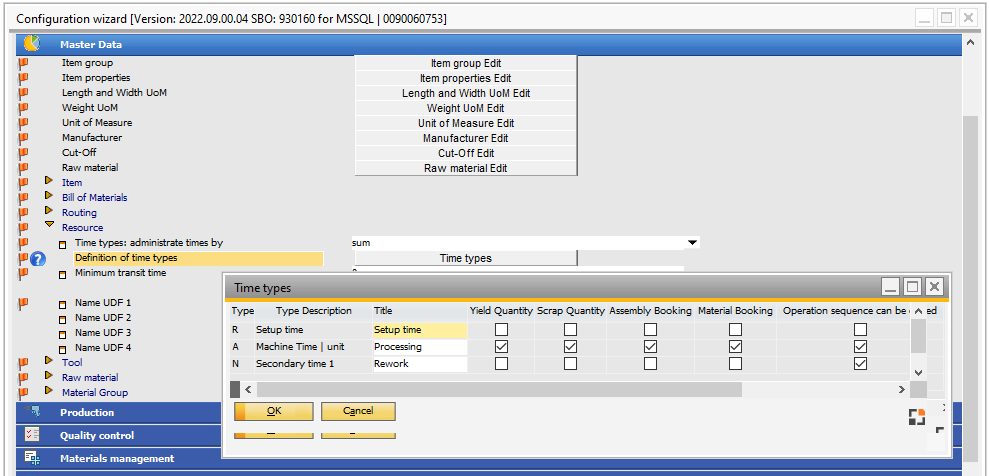Click the Item group Edit button
Screen dimensions: 989x476
[465, 63]
